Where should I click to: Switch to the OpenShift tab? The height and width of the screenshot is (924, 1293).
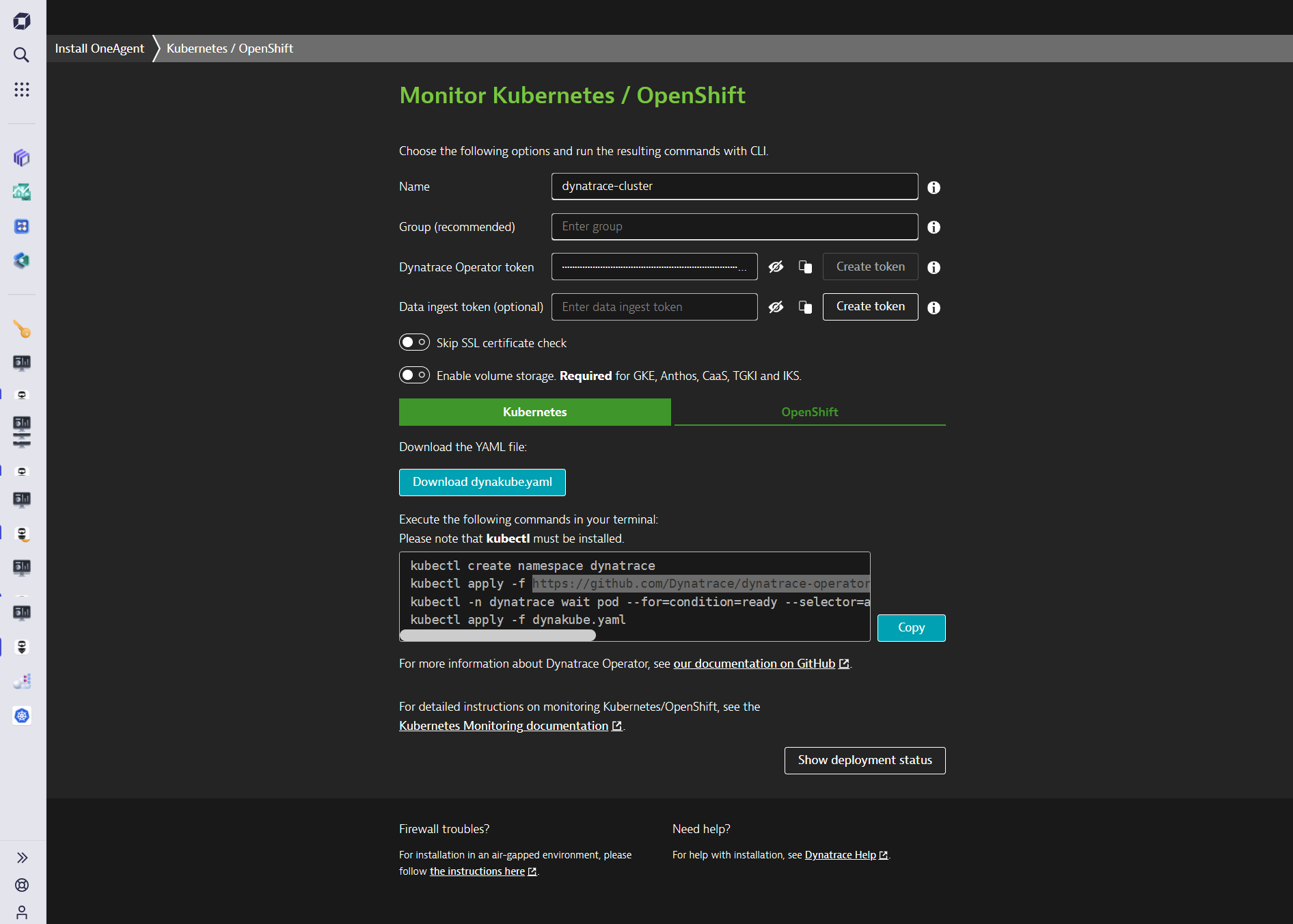click(x=810, y=412)
